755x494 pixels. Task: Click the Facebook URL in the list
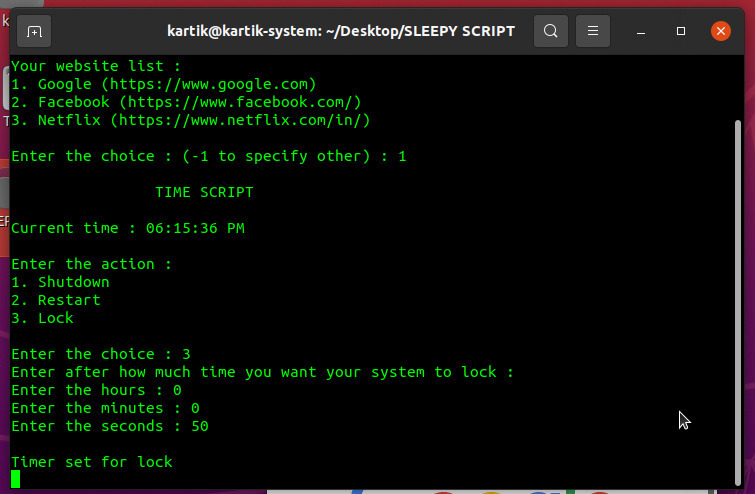(240, 102)
